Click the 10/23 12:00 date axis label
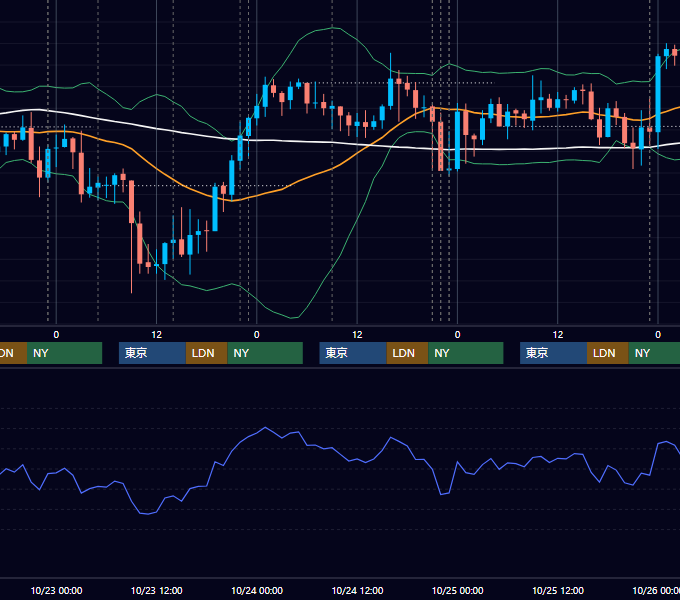This screenshot has width=680, height=600. (157, 590)
